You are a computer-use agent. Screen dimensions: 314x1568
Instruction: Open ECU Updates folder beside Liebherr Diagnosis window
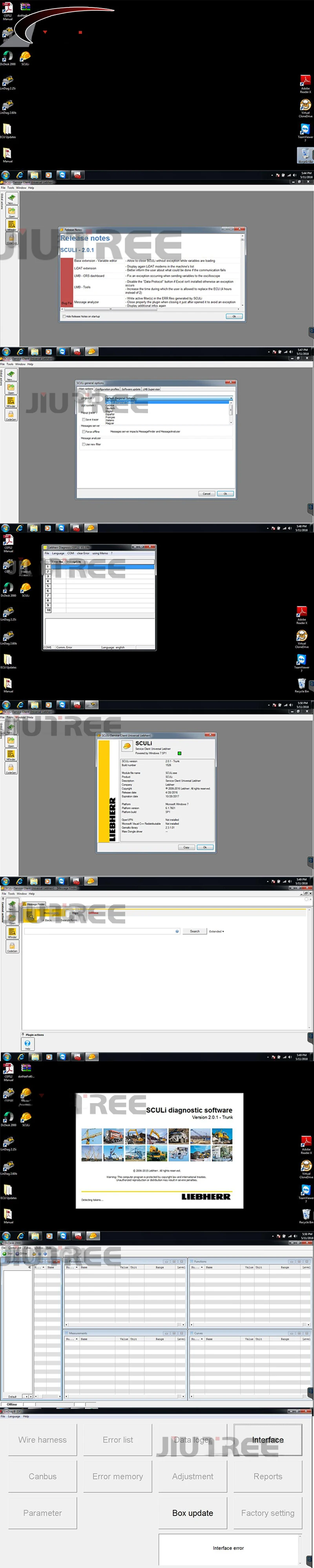click(8, 662)
